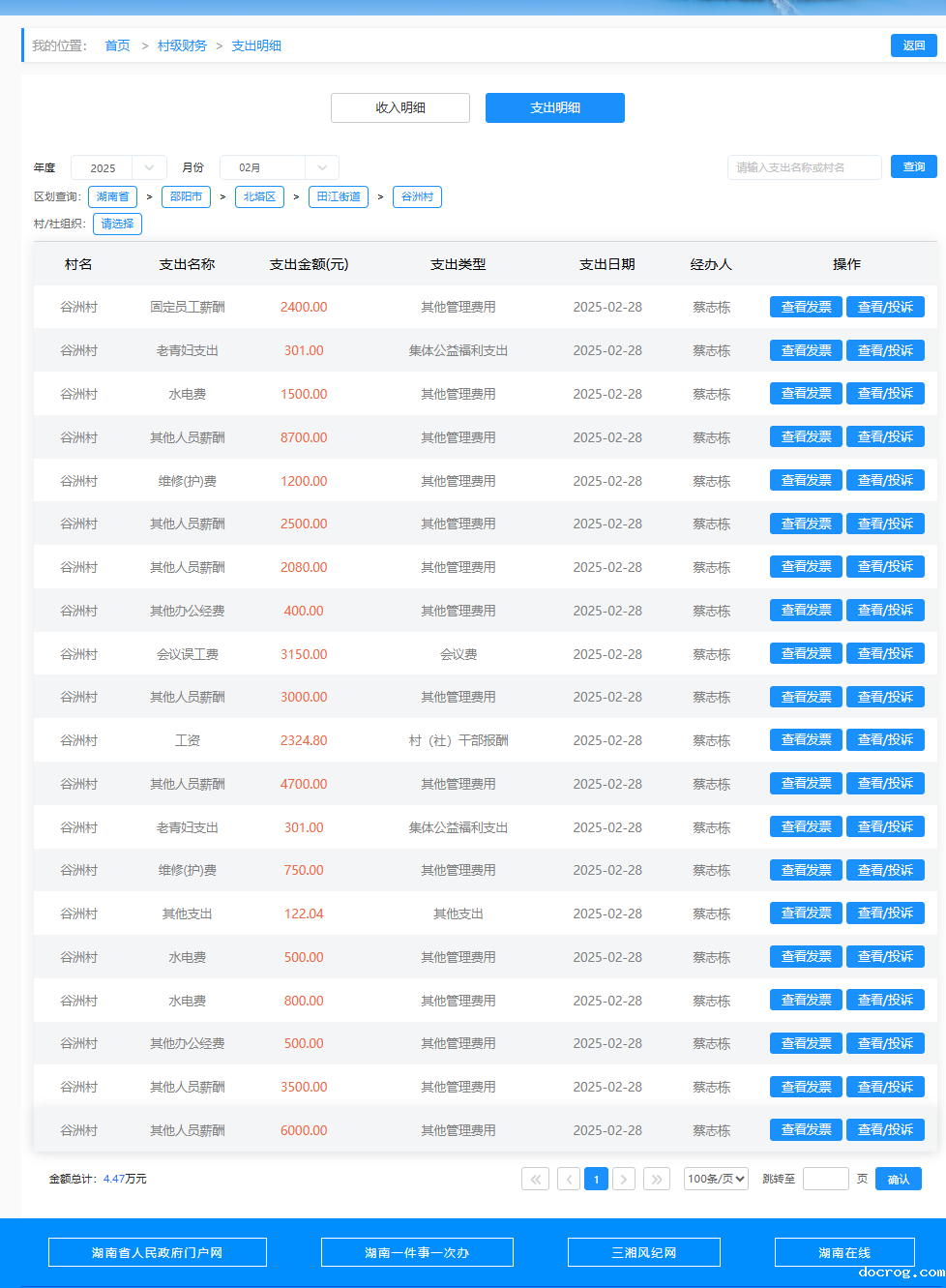Image resolution: width=946 pixels, height=1288 pixels.
Task: Expand the month dropdown showing 02月
Action: [x=279, y=167]
